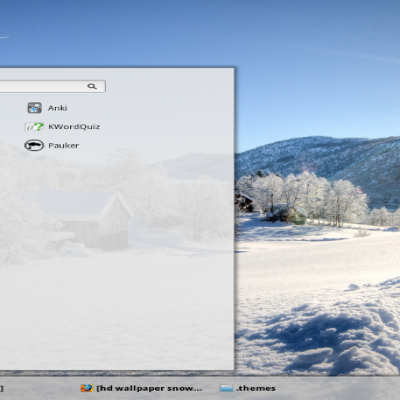Select the KWordQuiz label in the menu
400x400 pixels.
click(74, 127)
